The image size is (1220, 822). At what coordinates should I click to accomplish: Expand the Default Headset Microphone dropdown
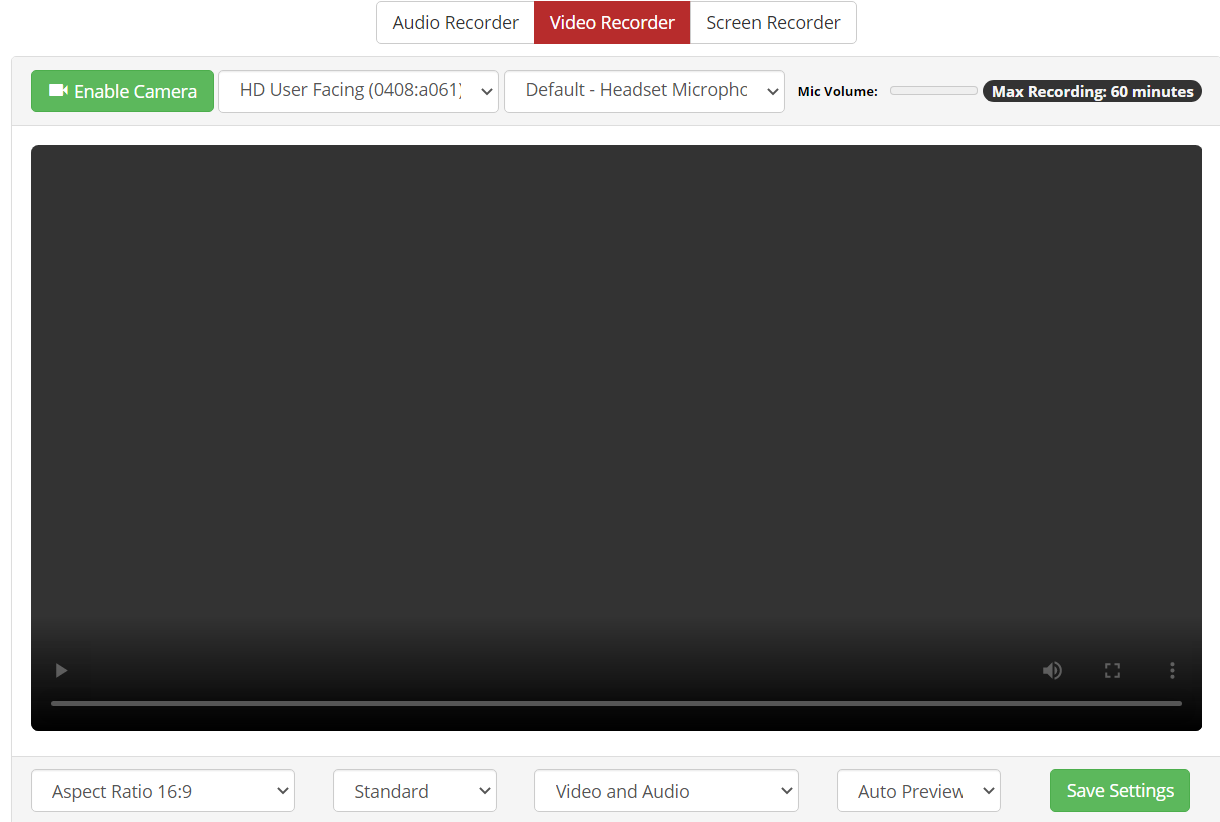tap(644, 91)
